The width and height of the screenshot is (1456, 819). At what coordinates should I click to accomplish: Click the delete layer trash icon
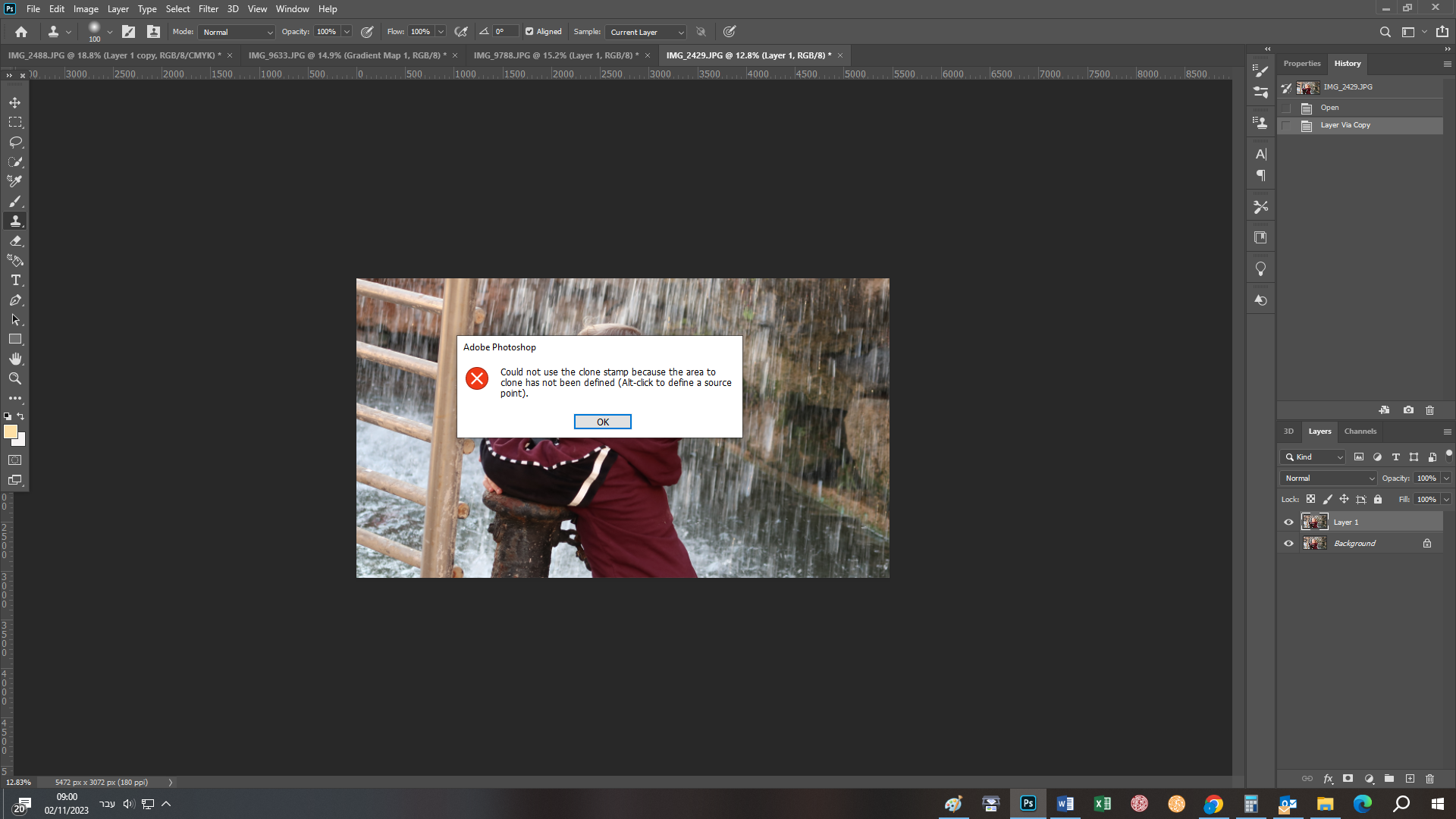click(x=1429, y=779)
